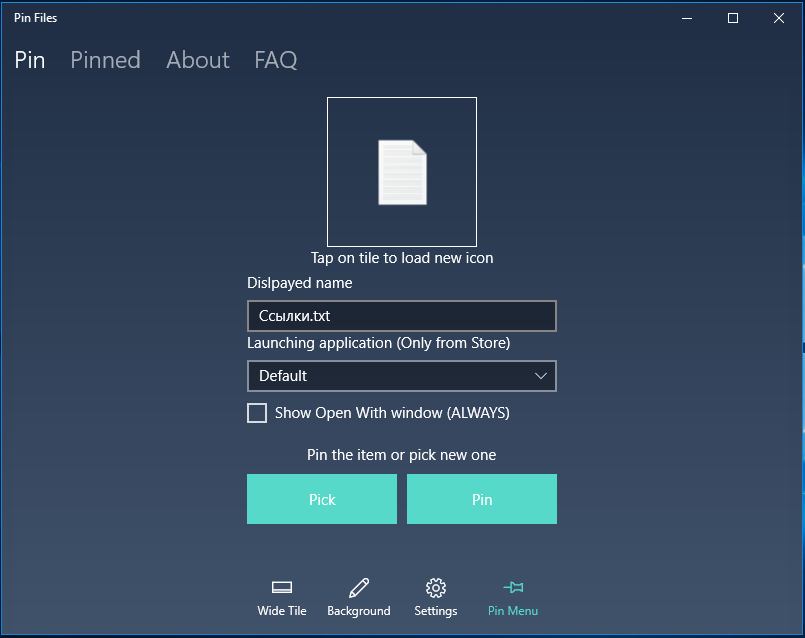Expand the Launching application Default dropdown
805x638 pixels.
(402, 376)
